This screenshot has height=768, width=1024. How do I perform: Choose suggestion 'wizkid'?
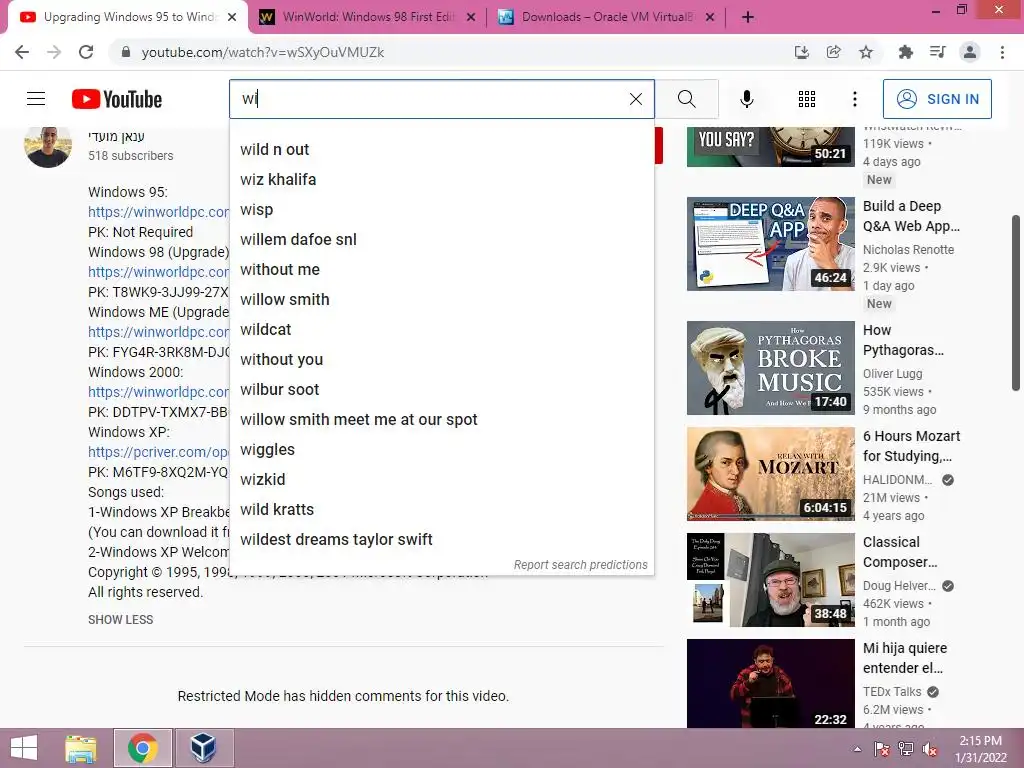441,480
